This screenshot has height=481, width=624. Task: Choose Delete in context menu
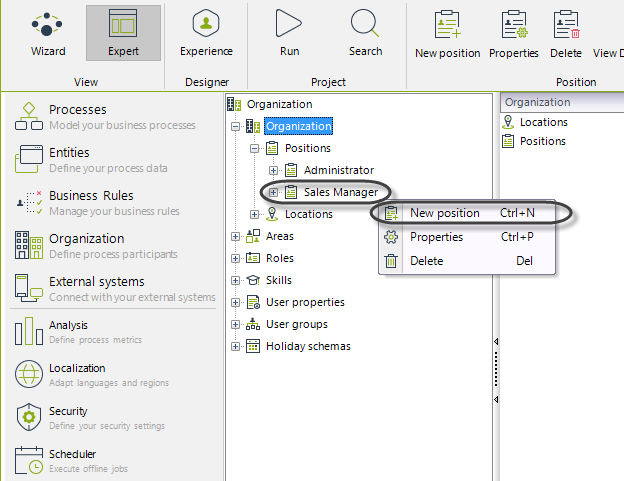click(467, 261)
